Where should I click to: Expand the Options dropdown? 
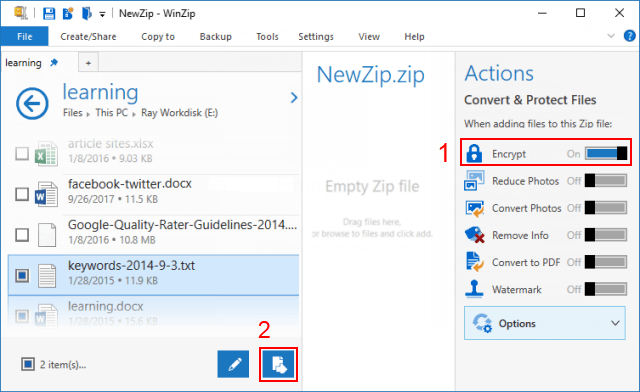pos(544,323)
